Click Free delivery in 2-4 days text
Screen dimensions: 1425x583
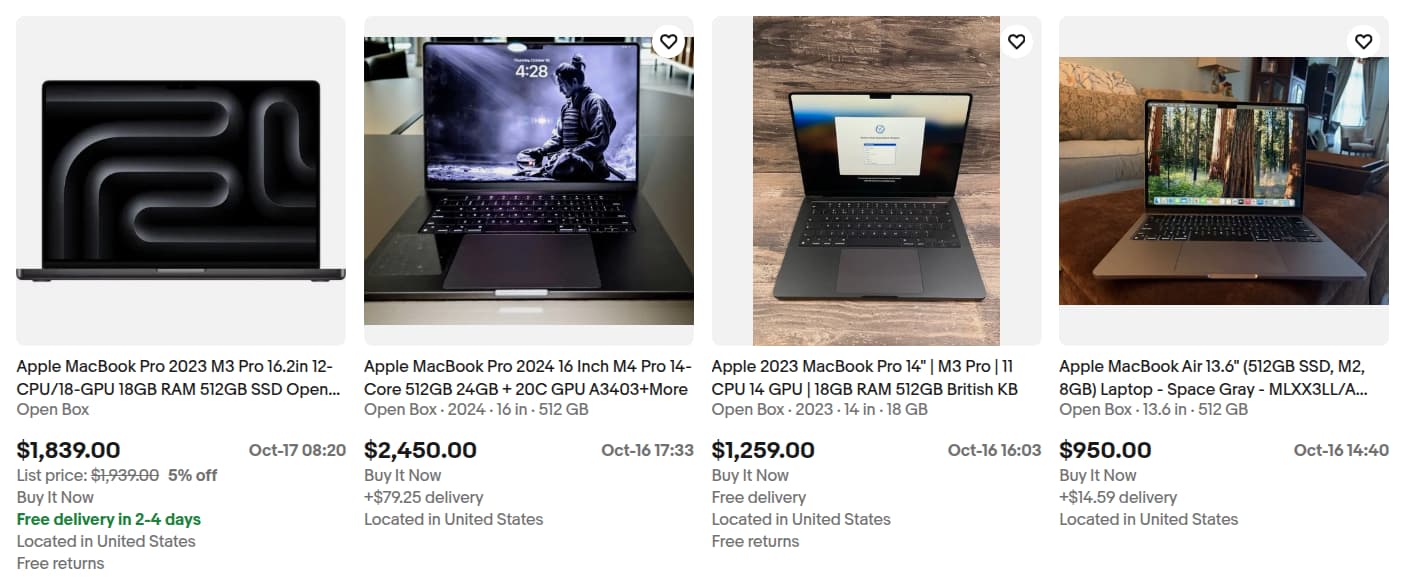pos(109,519)
